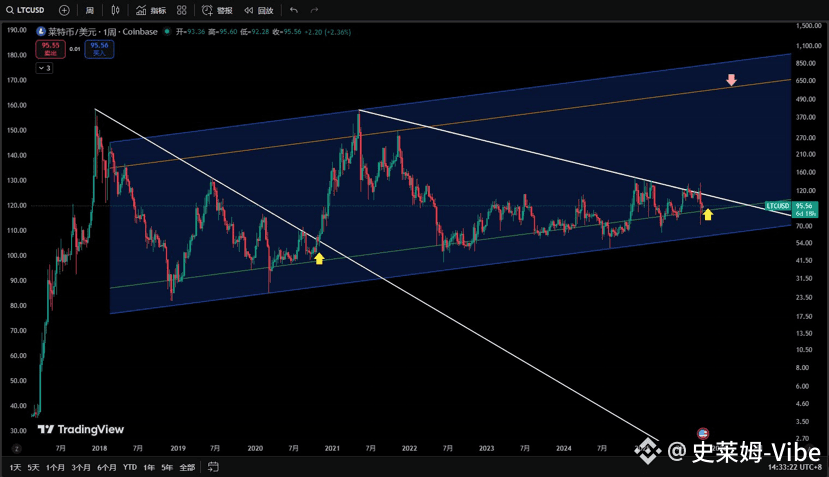The width and height of the screenshot is (829, 477).
Task: Click the 14:33:22 UTC+8 timezone setting
Action: tap(795, 467)
